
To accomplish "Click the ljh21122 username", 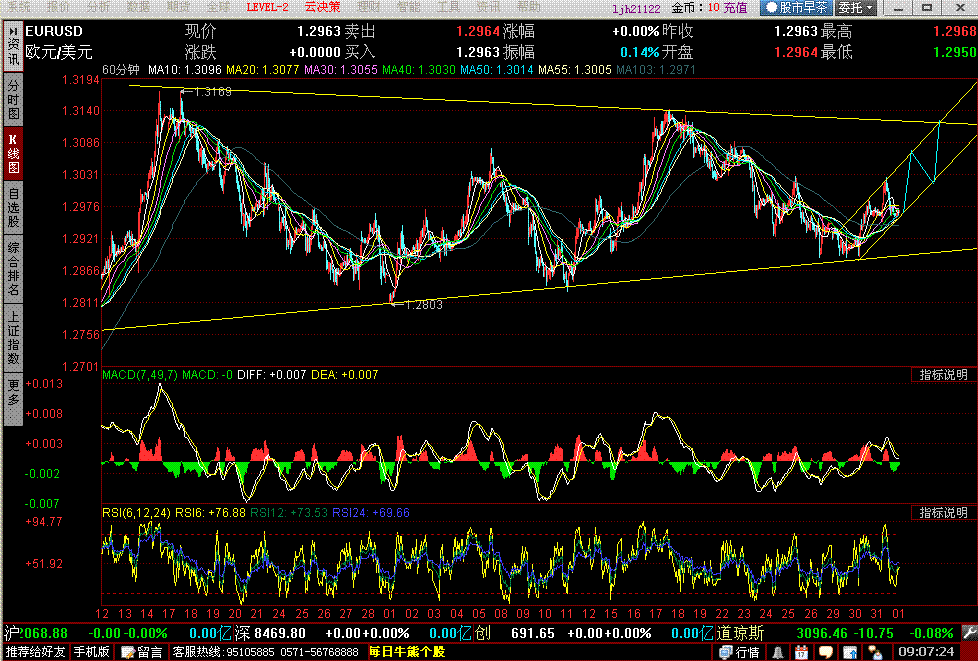I will [635, 7].
